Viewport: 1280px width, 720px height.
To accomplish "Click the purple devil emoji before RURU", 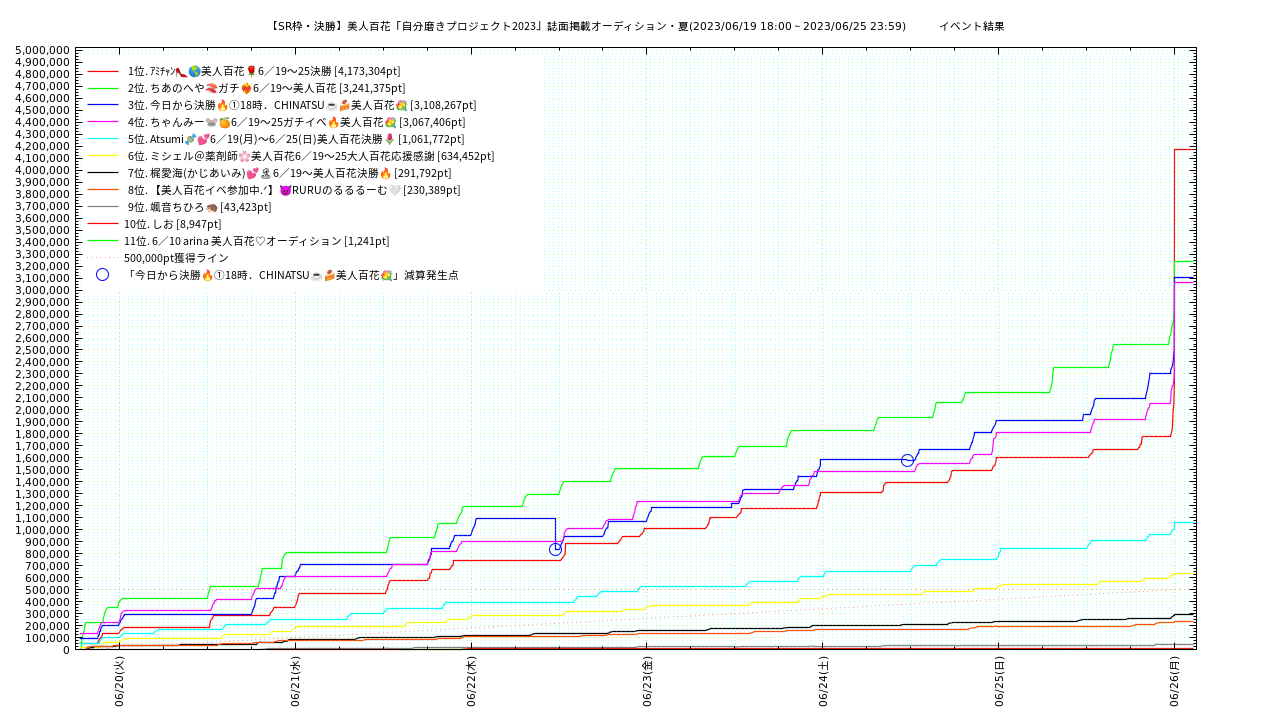I will click(285, 190).
